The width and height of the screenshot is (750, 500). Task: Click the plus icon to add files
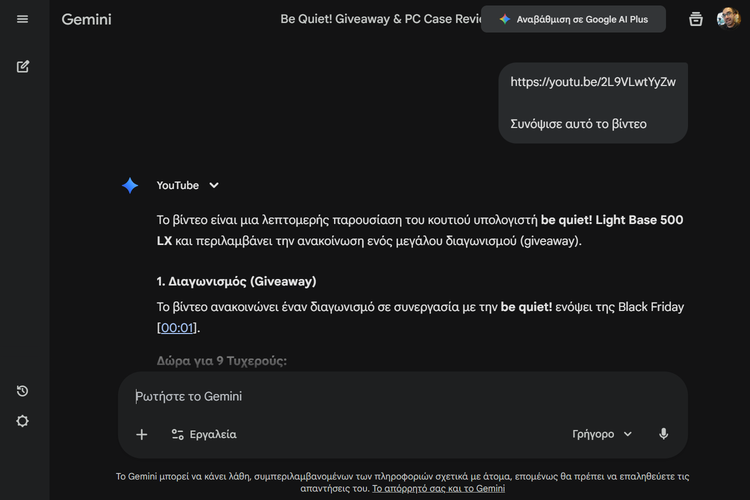coord(142,434)
